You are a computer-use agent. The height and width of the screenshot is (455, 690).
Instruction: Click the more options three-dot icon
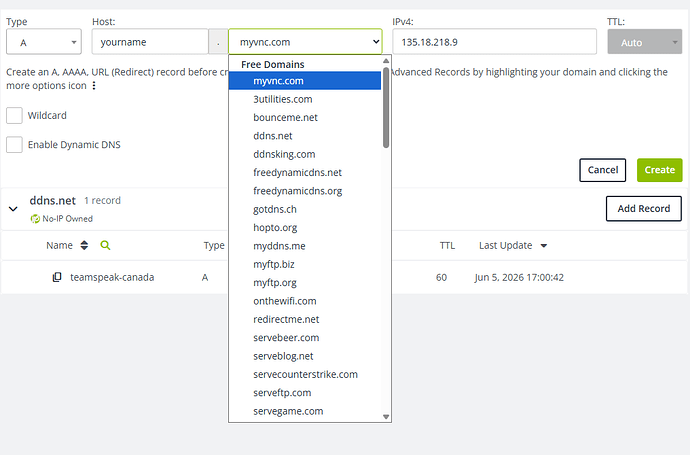point(94,85)
